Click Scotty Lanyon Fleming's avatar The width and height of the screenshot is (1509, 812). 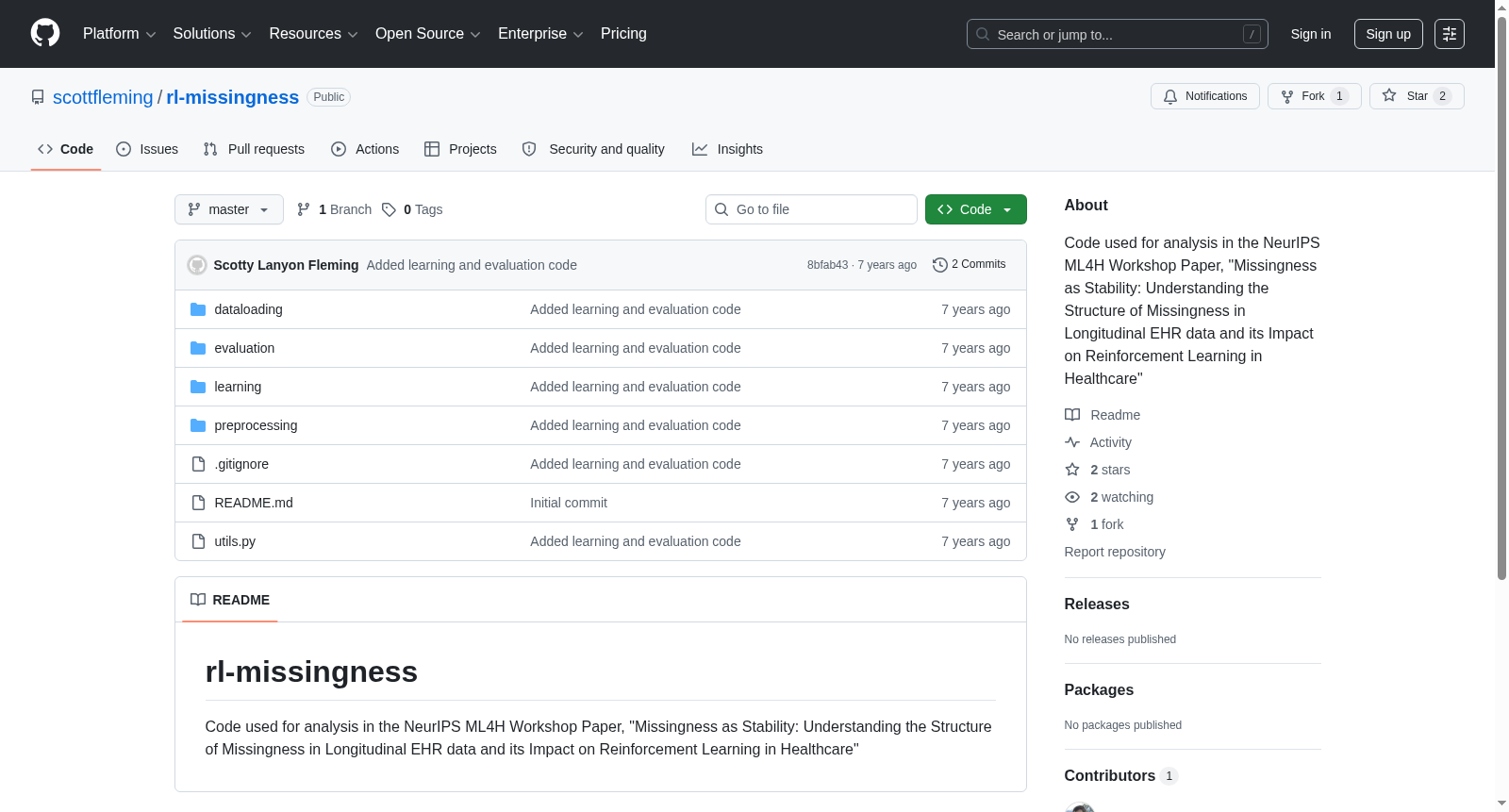[x=197, y=265]
